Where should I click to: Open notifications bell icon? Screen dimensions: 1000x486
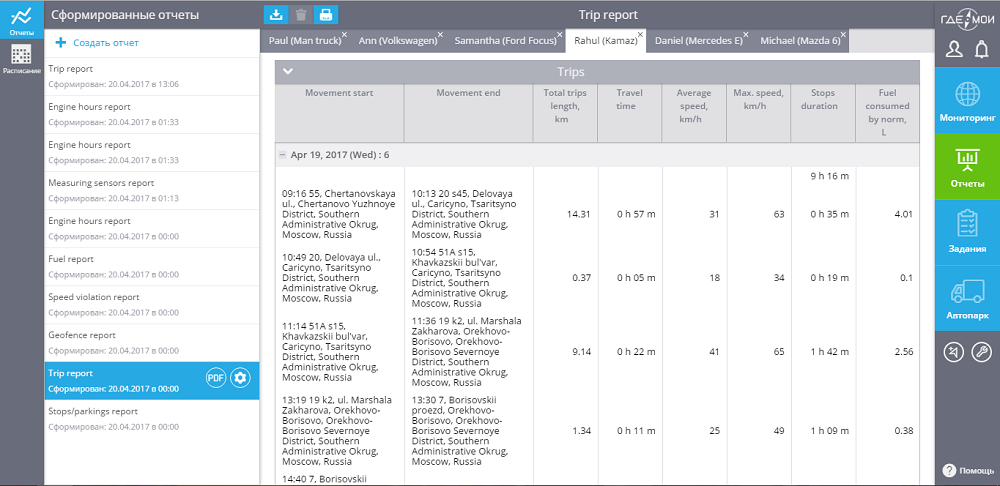pos(981,50)
